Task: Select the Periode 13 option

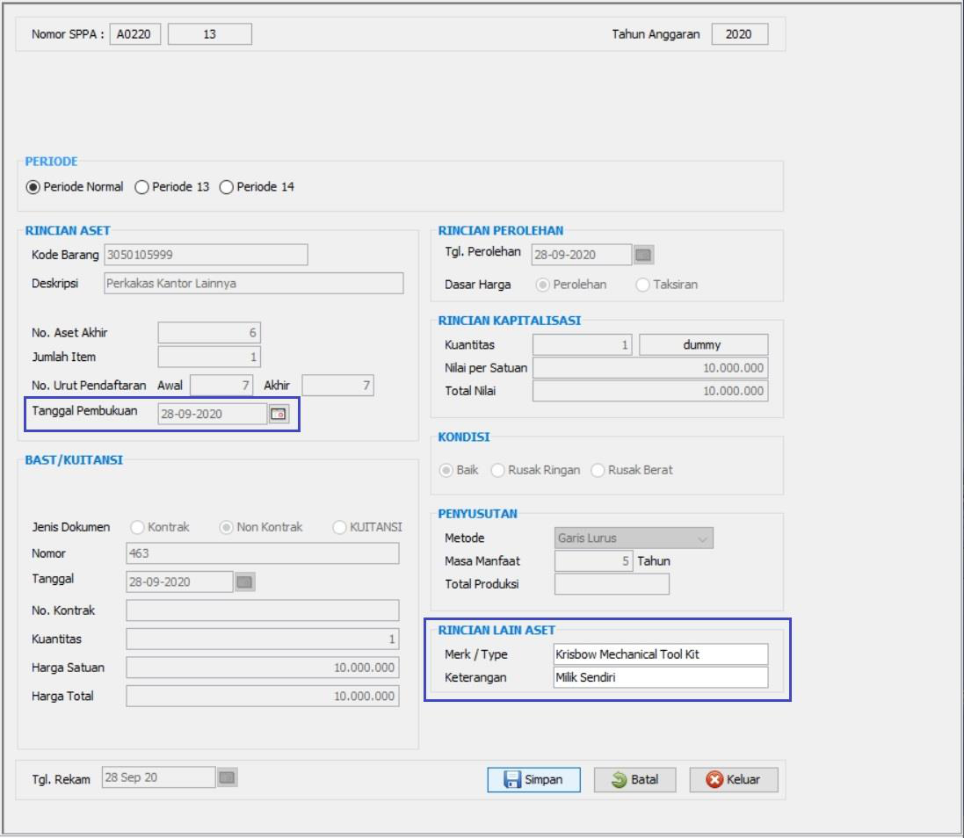Action: [142, 187]
